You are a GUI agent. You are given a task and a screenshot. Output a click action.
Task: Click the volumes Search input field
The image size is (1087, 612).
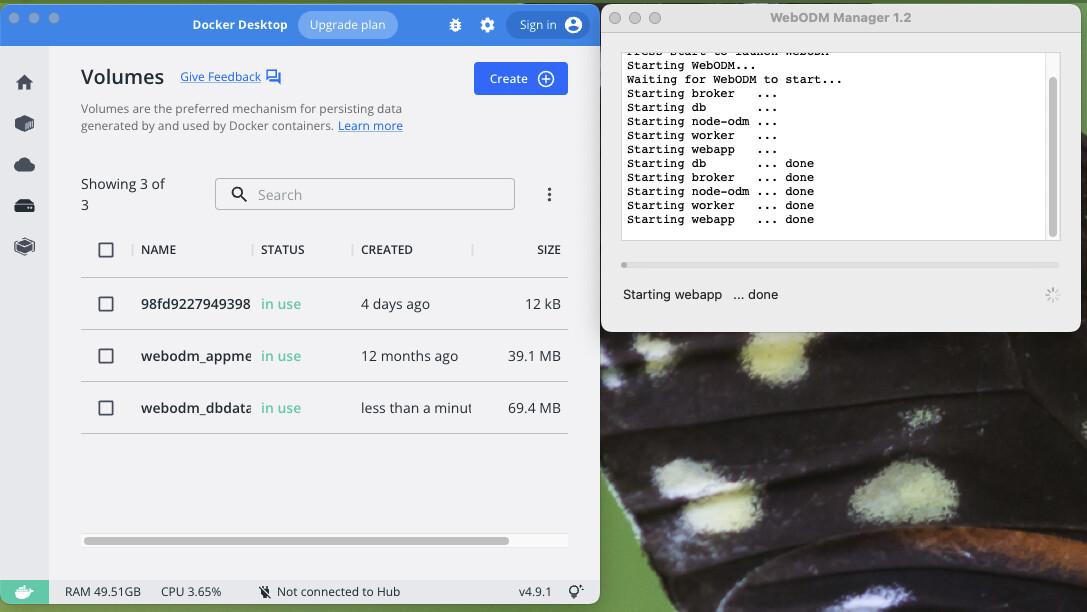364,193
